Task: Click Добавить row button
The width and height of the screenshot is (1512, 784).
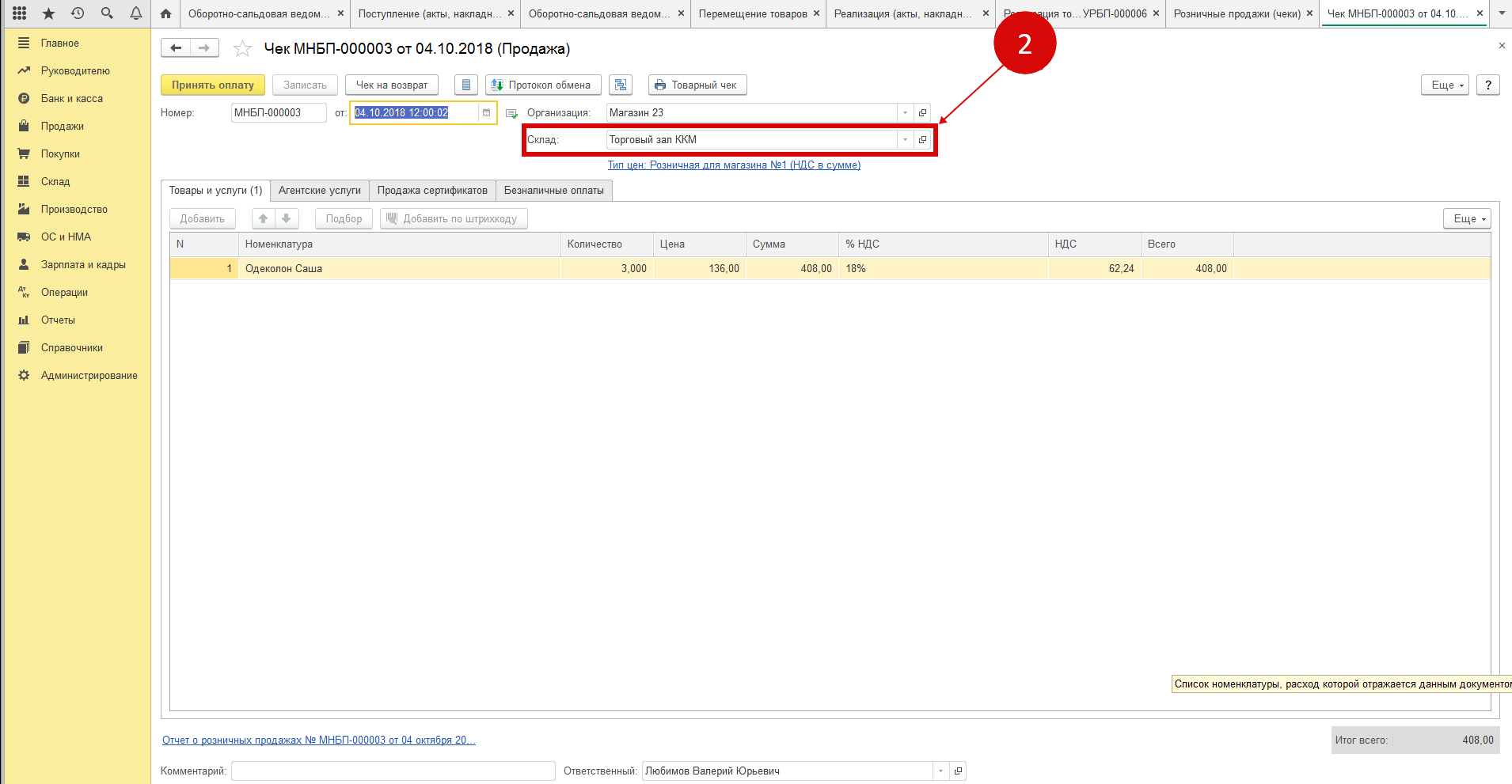Action: [203, 218]
